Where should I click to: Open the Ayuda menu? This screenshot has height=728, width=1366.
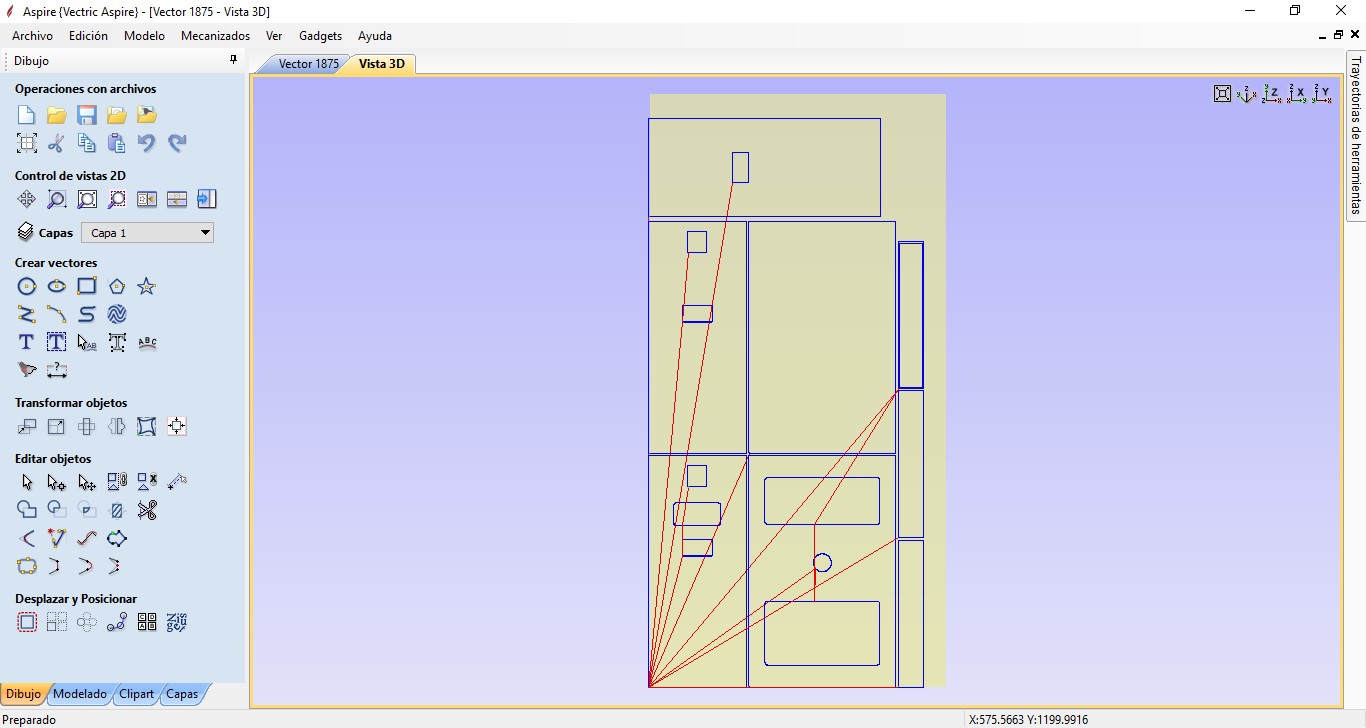click(x=375, y=35)
